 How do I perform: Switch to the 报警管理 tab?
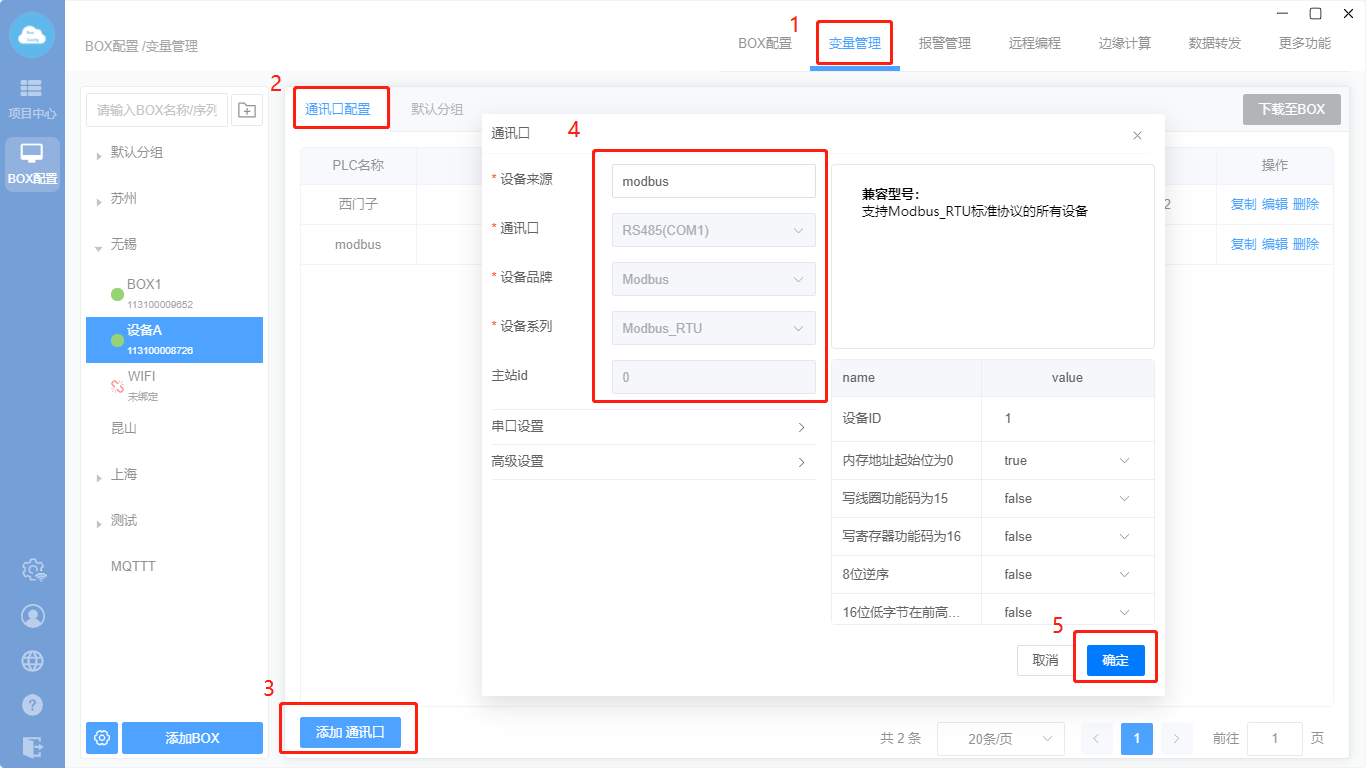[945, 43]
